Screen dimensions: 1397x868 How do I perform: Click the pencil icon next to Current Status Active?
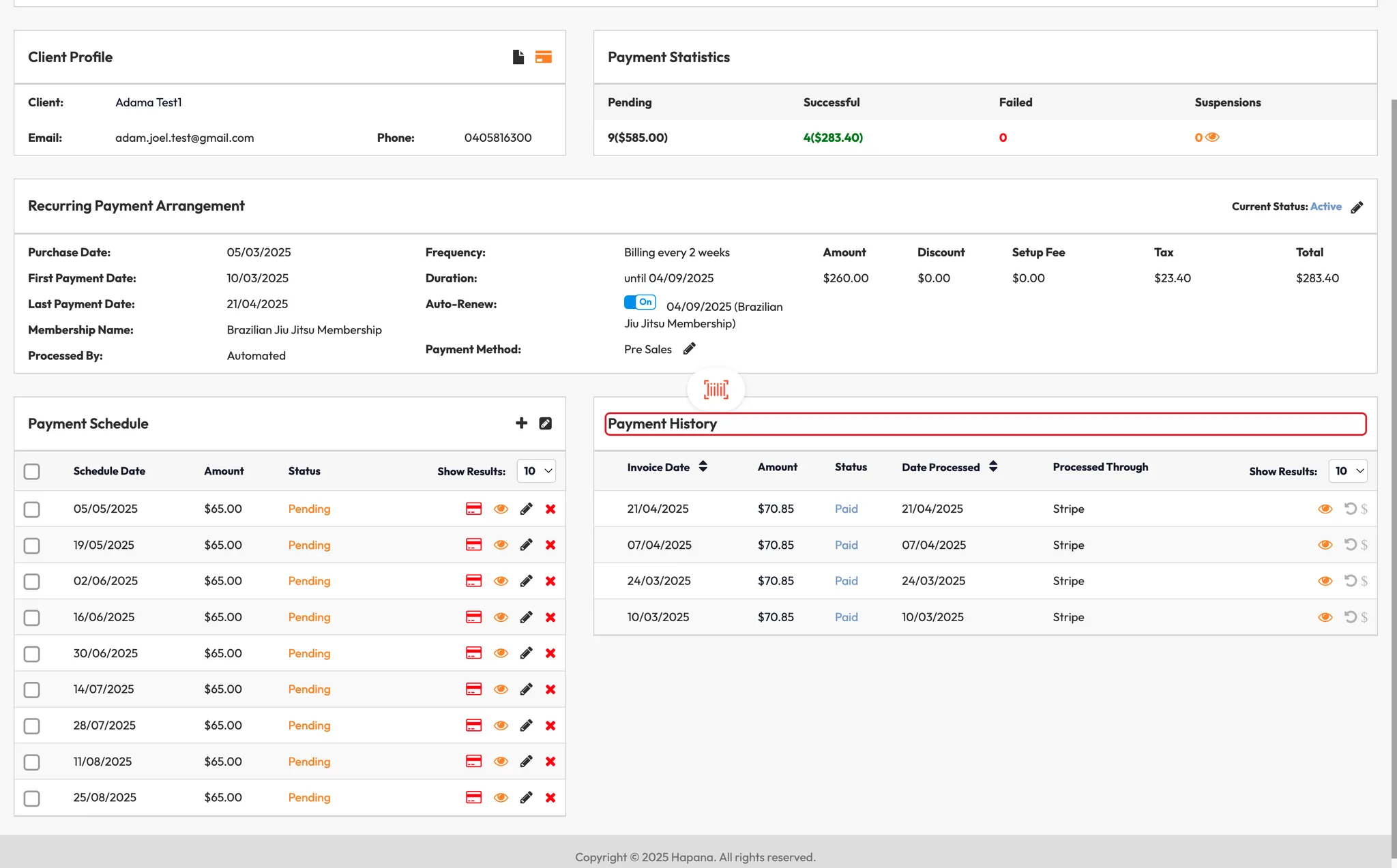coord(1357,207)
